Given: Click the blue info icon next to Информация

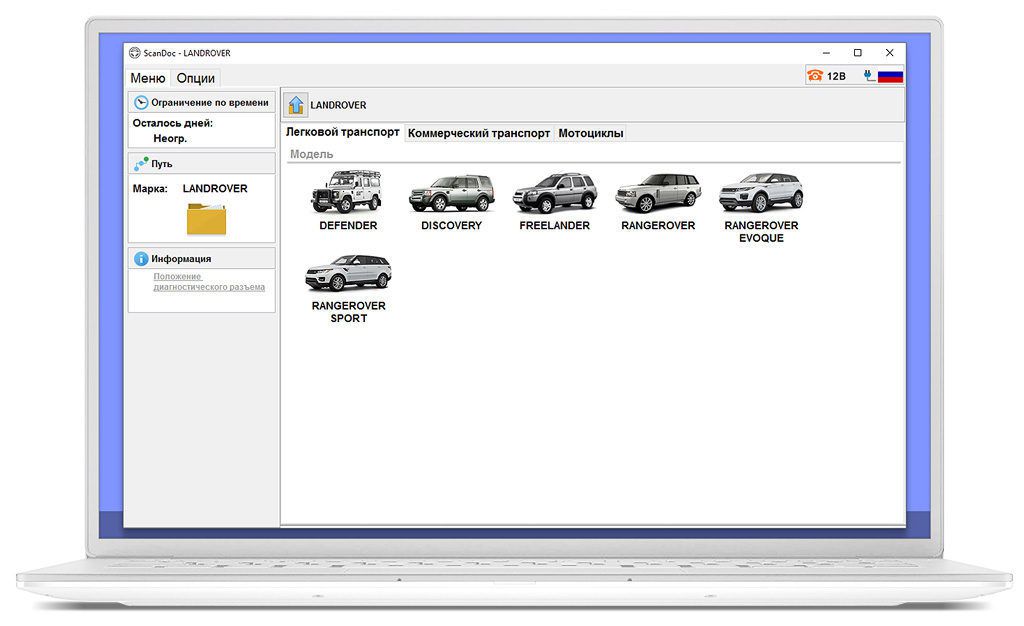Looking at the screenshot, I should 141,258.
